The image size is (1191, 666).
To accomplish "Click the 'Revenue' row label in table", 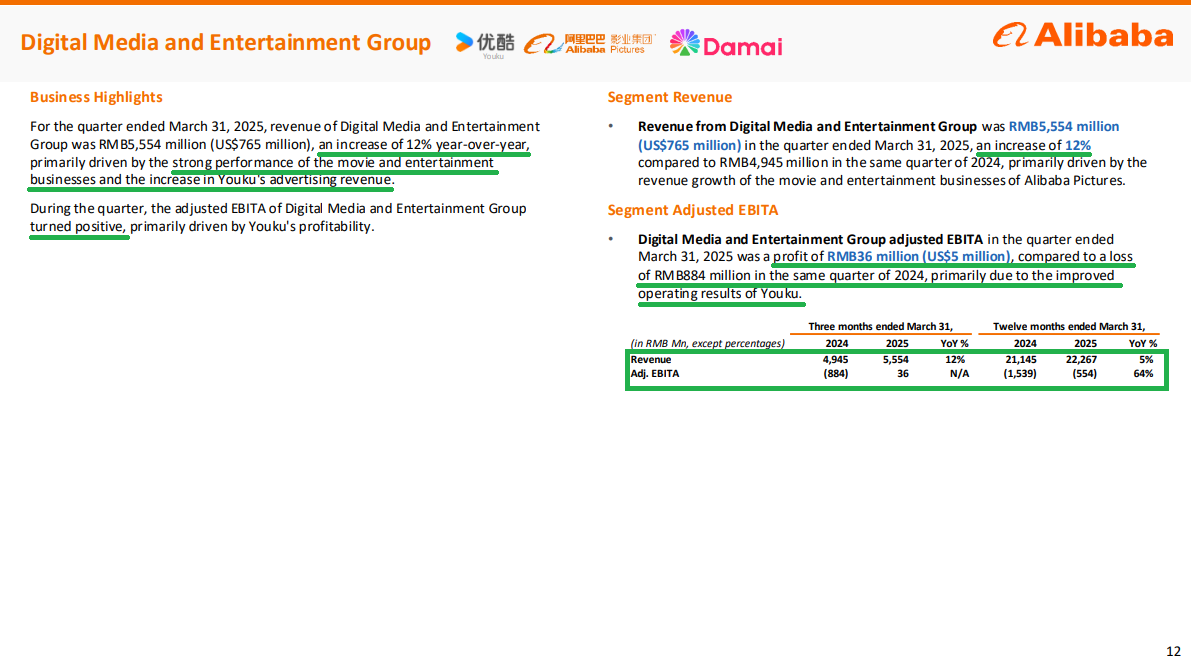I will click(651, 360).
